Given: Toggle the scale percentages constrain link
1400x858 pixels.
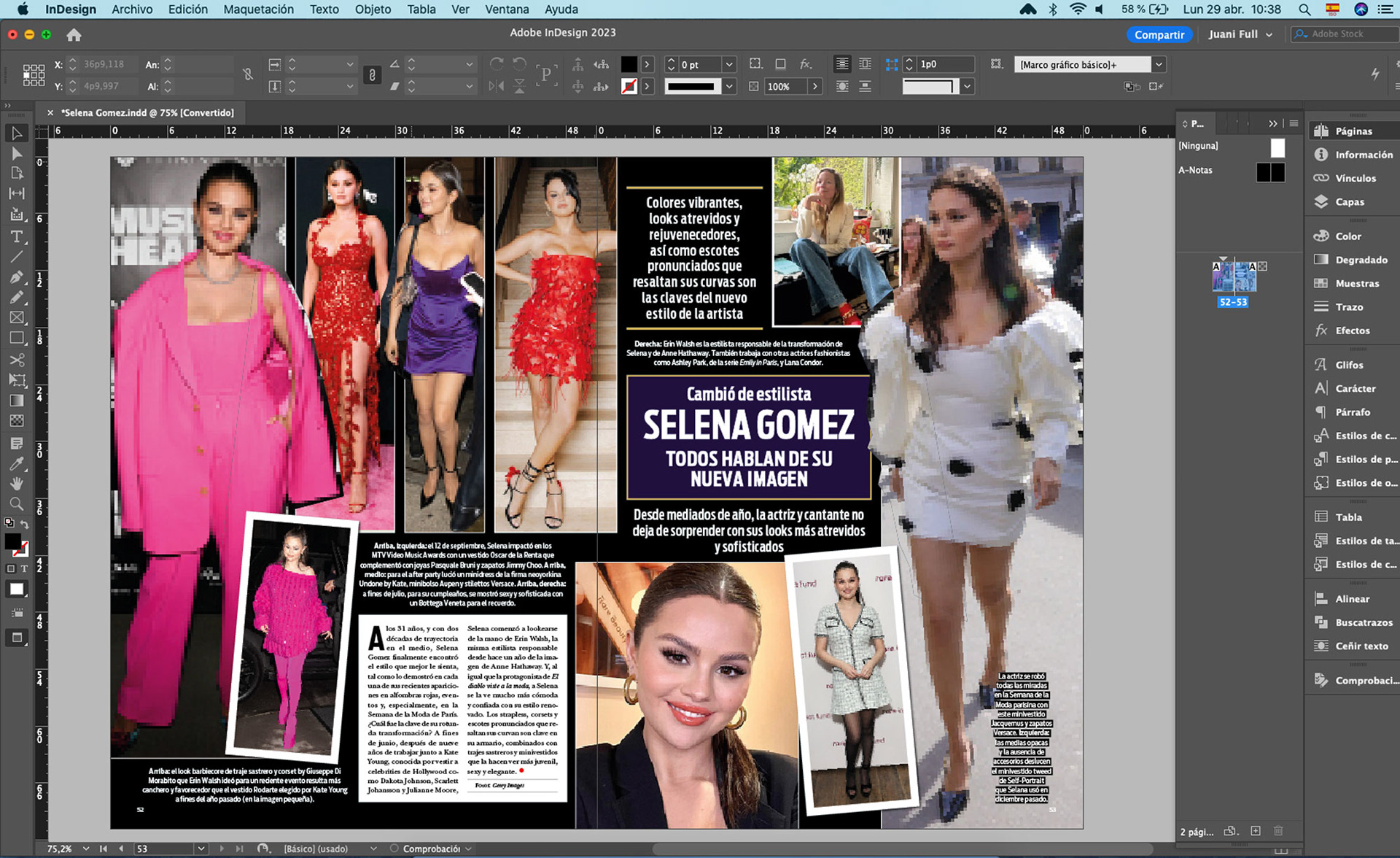Looking at the screenshot, I should [x=372, y=75].
